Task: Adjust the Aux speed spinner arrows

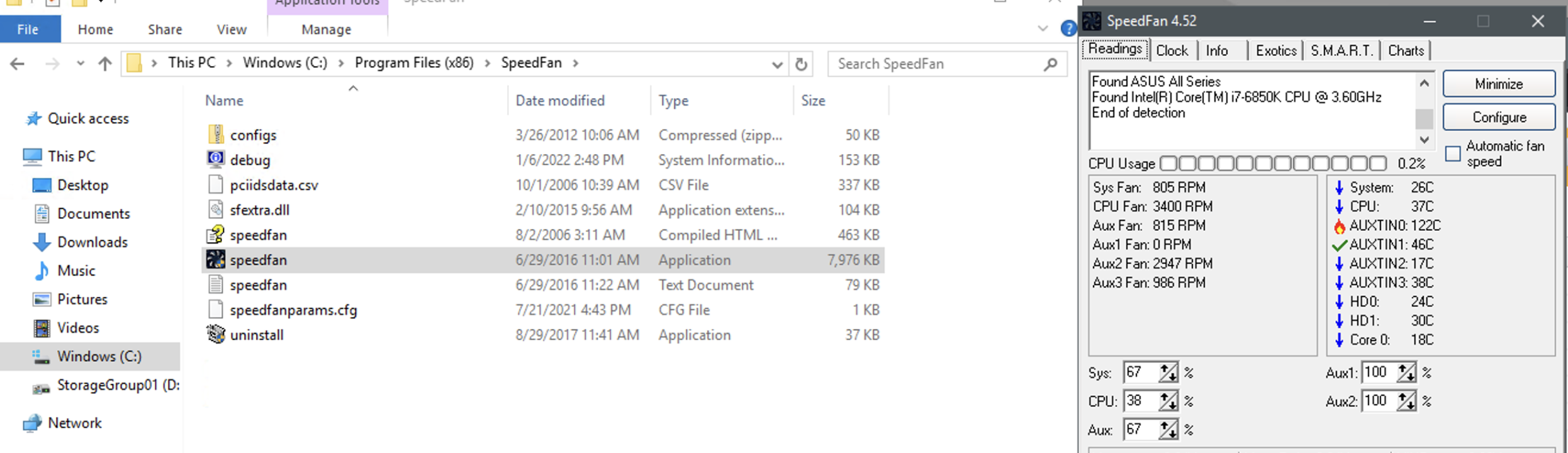Action: click(1168, 429)
